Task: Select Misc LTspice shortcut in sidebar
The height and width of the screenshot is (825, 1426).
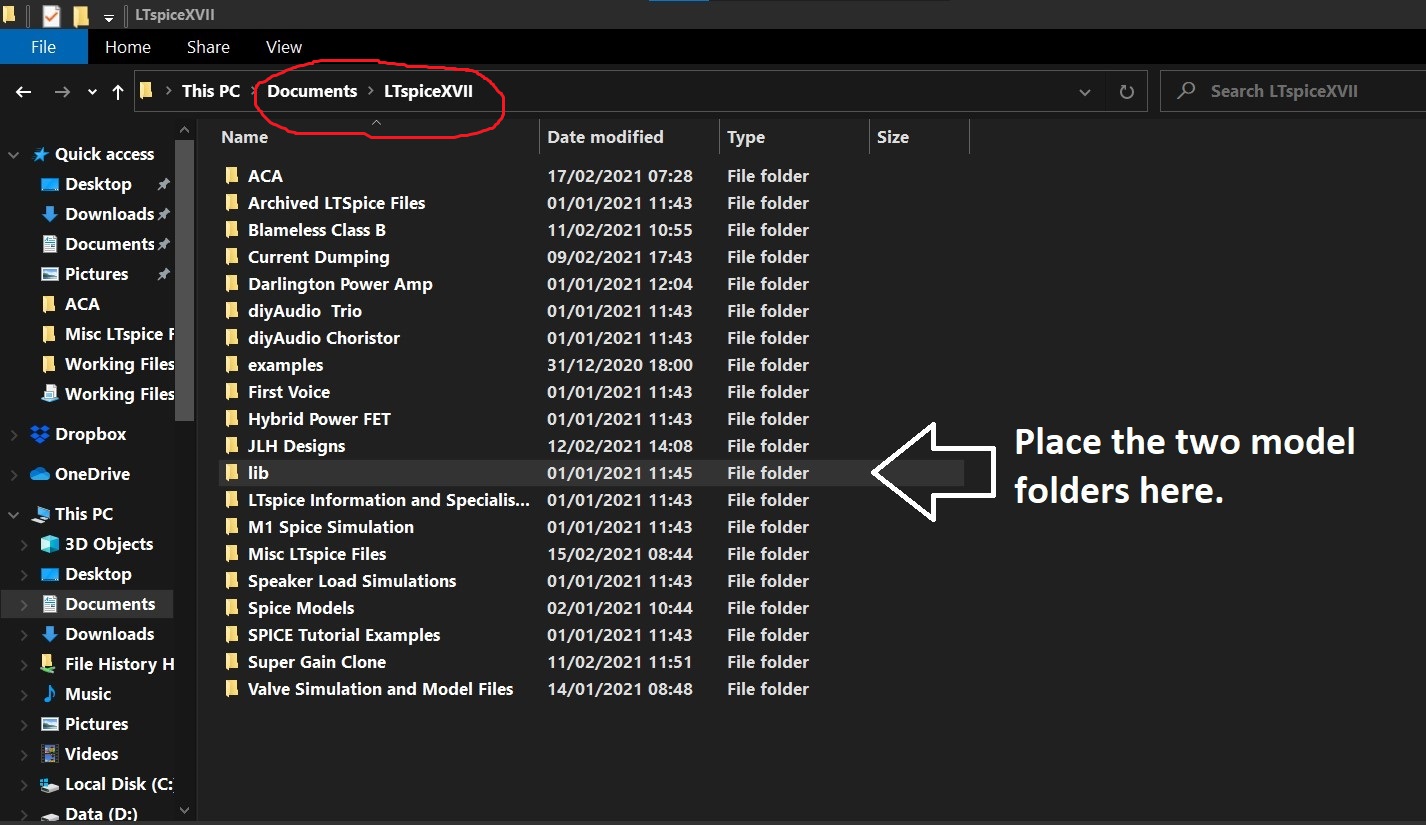Action: click(119, 334)
